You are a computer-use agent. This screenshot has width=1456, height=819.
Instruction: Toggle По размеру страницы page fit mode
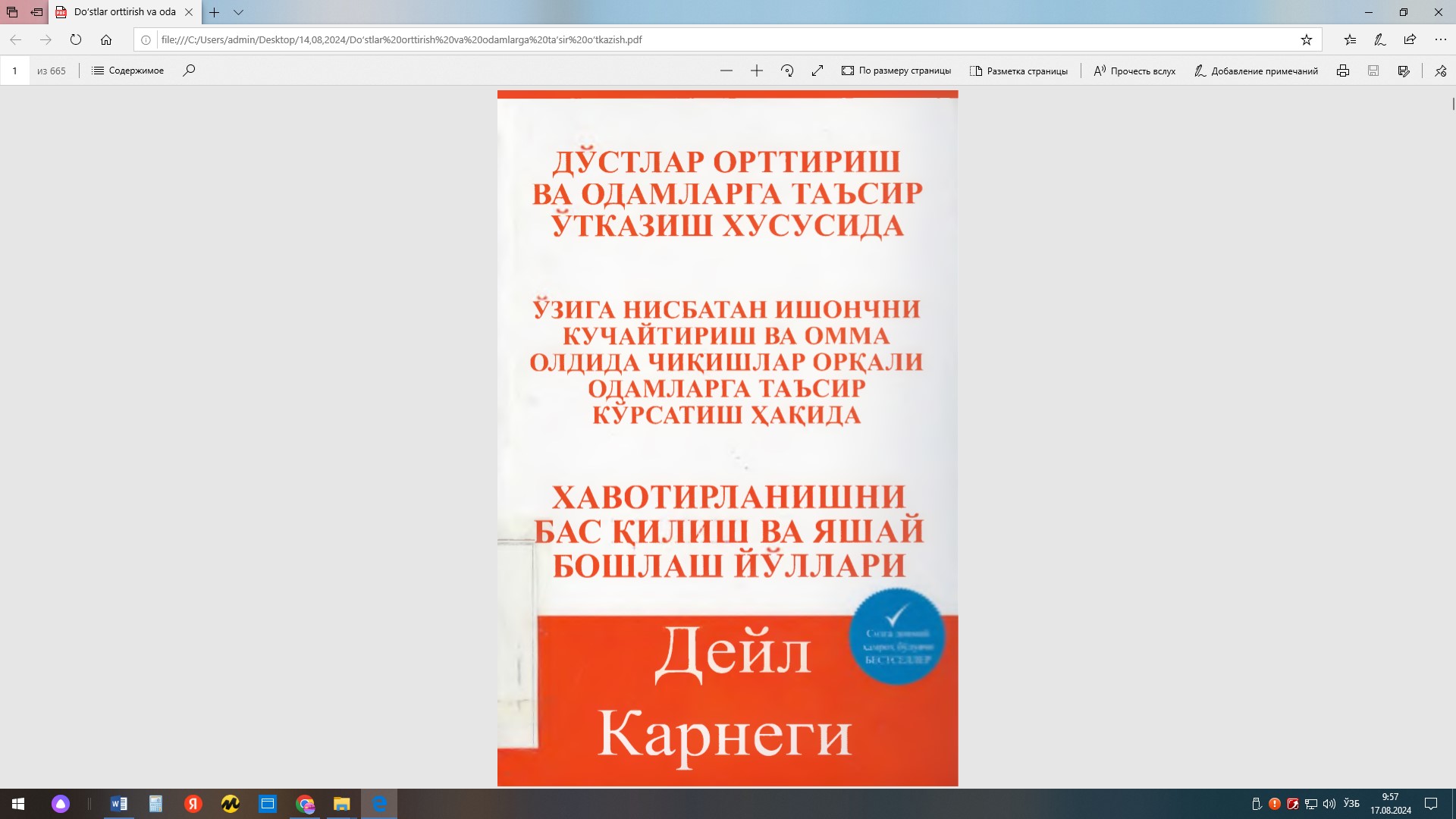click(896, 71)
